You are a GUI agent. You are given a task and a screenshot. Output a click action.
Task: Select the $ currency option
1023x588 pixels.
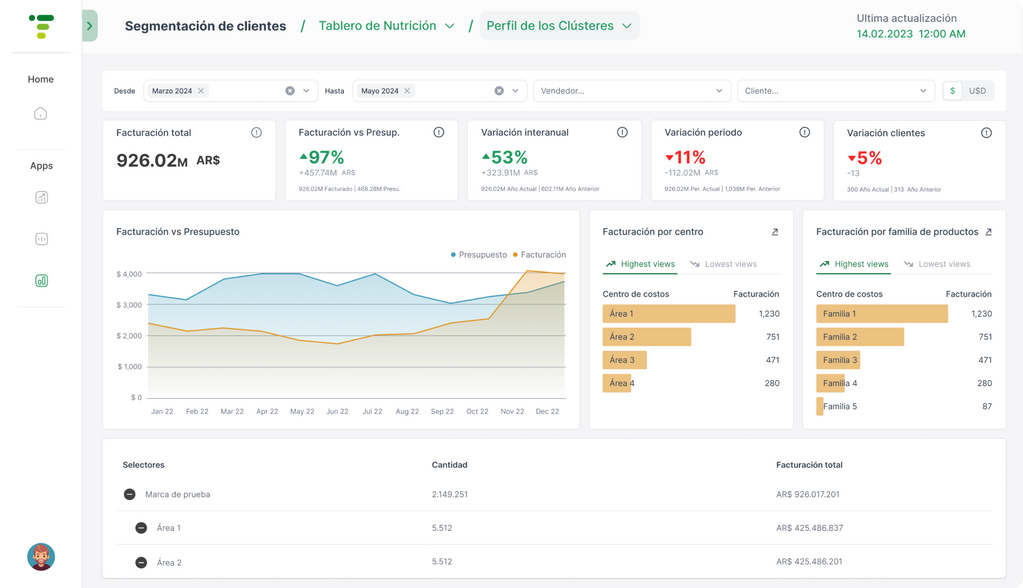pyautogui.click(x=952, y=91)
